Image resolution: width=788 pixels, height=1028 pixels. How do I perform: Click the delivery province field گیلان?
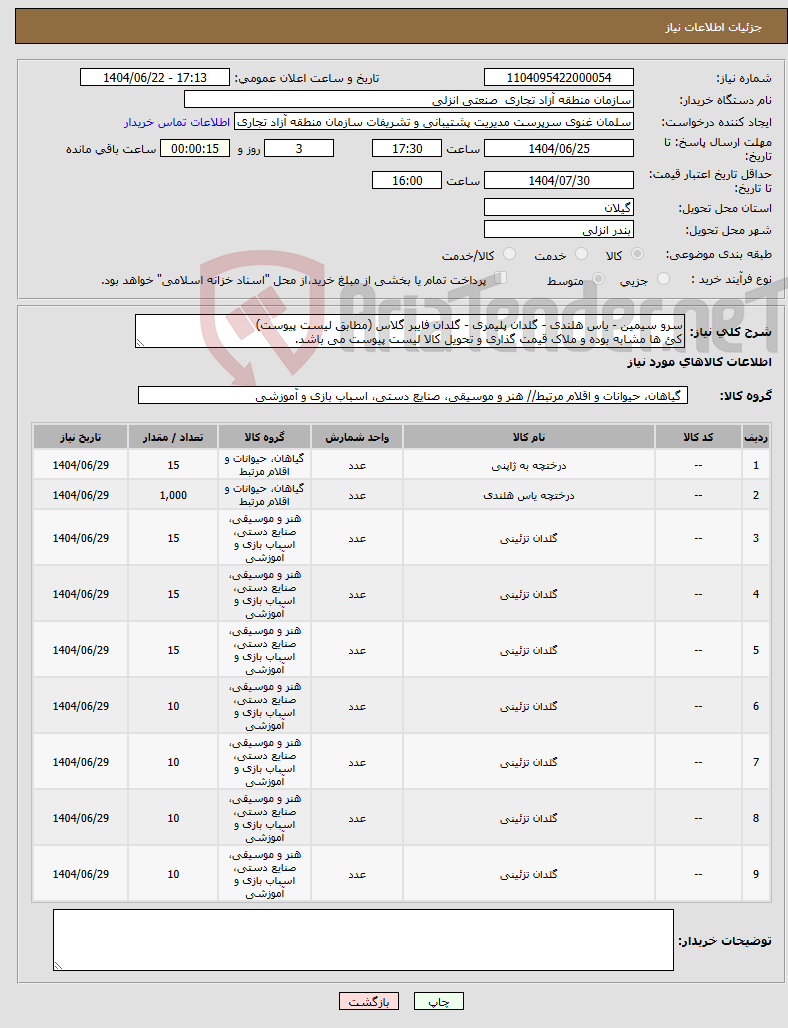[559, 207]
